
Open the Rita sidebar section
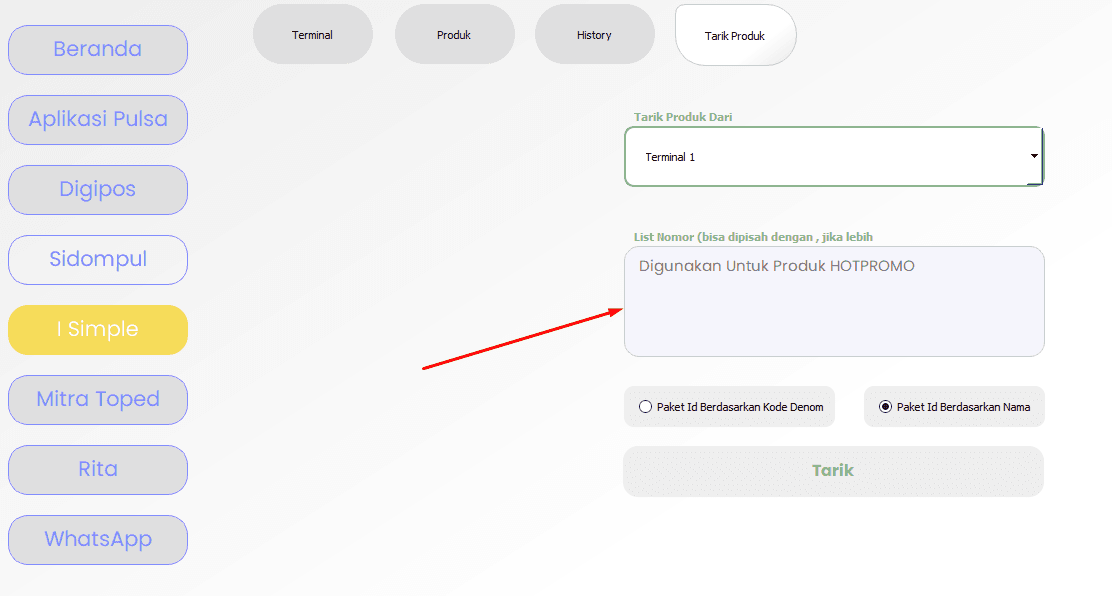click(98, 470)
